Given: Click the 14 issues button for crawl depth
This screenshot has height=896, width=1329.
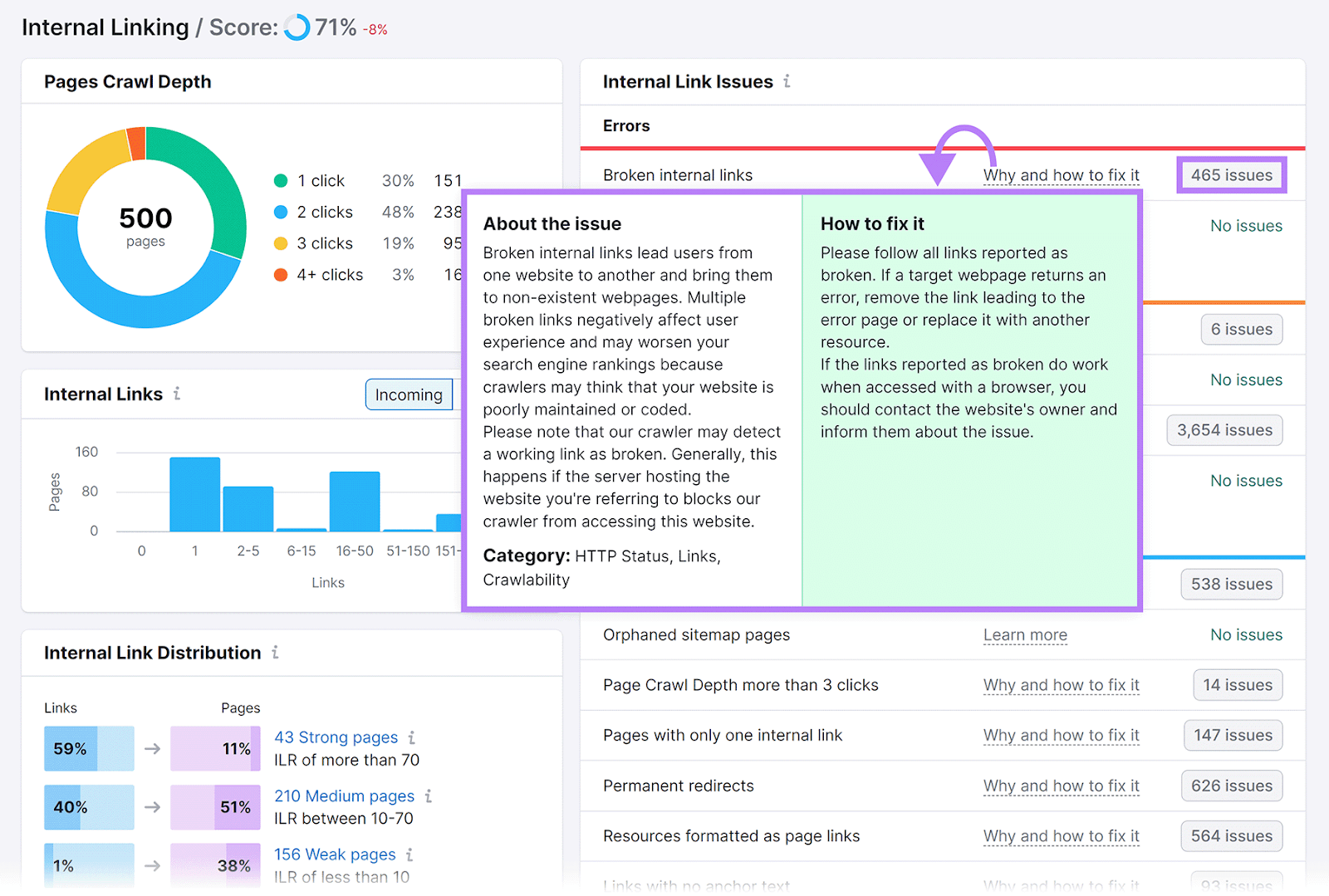Looking at the screenshot, I should click(x=1237, y=685).
